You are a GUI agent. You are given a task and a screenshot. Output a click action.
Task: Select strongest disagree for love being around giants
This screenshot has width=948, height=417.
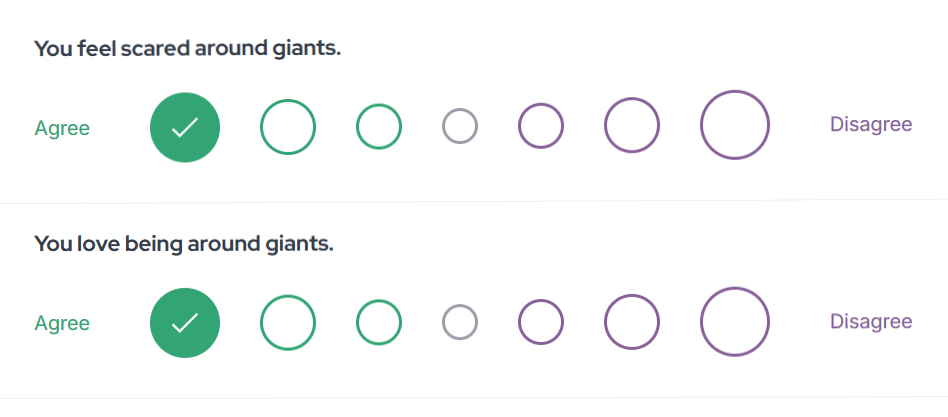pos(735,321)
